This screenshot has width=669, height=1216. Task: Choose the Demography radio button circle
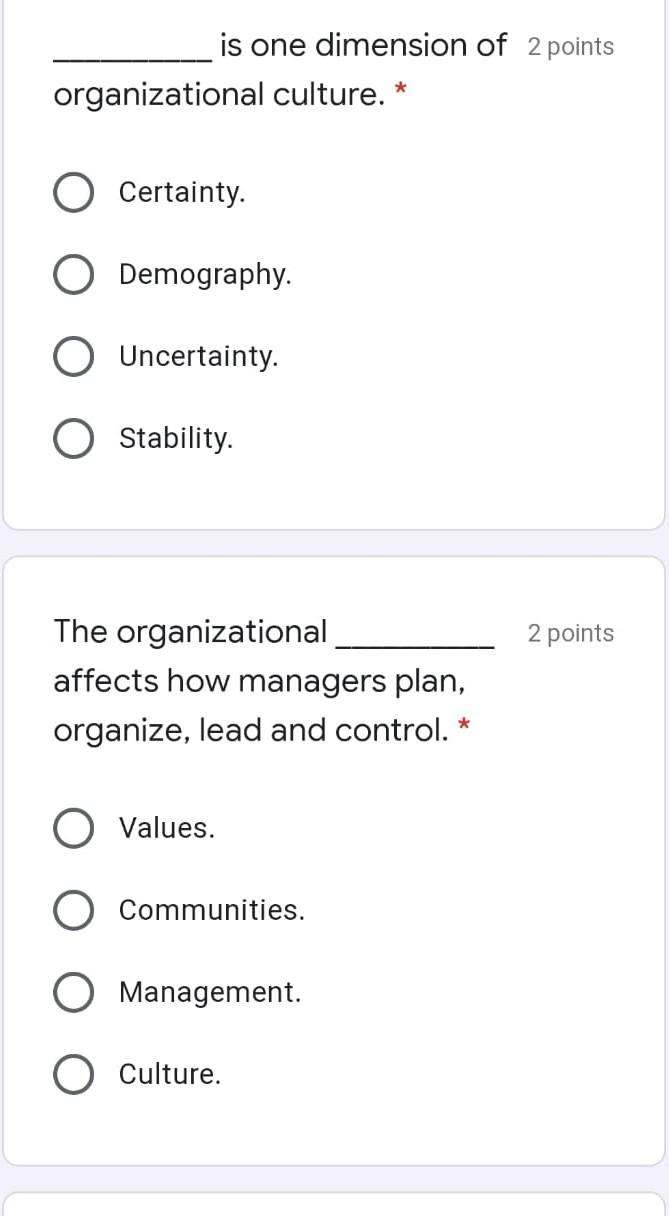tap(73, 275)
